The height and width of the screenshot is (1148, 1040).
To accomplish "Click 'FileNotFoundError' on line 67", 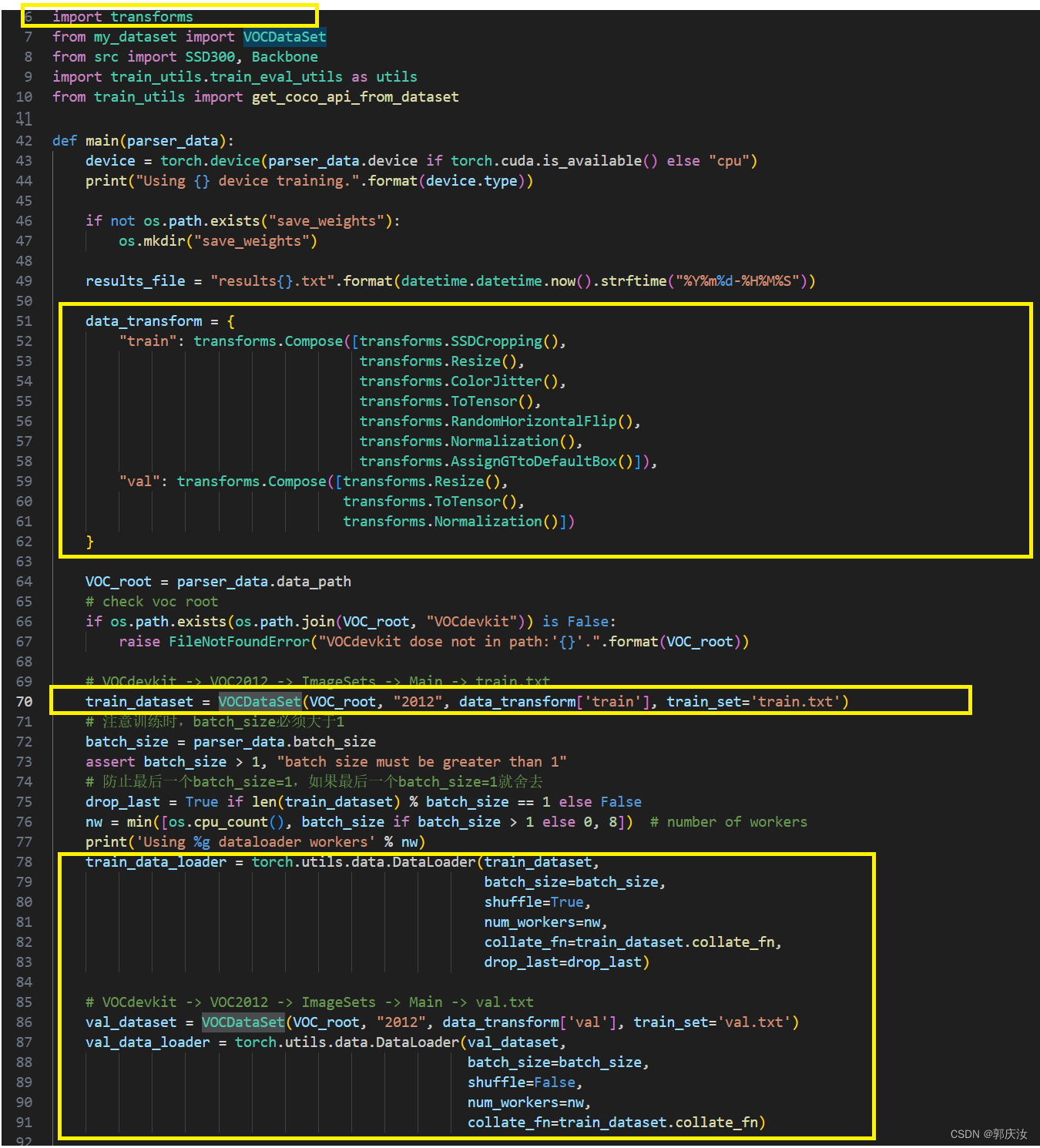I will point(239,642).
